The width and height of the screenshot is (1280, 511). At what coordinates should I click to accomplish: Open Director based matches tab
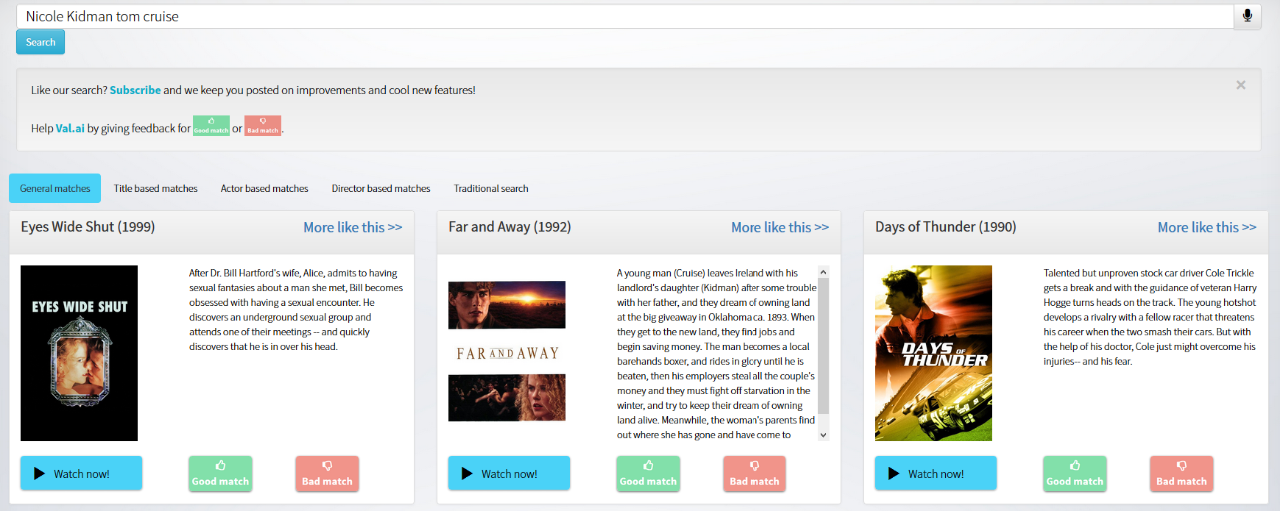point(381,188)
